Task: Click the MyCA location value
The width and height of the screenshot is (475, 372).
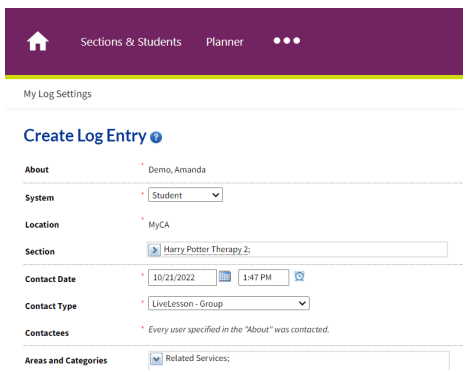Action: pos(159,225)
